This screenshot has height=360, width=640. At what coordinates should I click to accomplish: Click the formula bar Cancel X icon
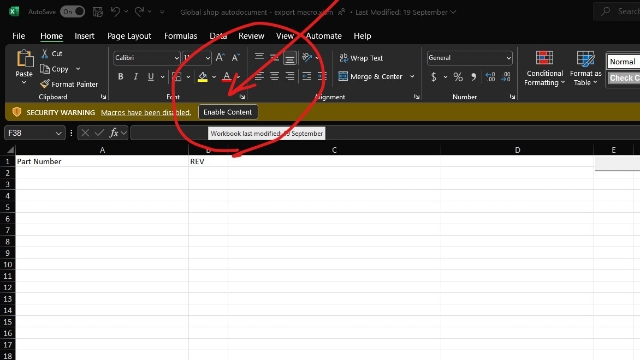85,133
